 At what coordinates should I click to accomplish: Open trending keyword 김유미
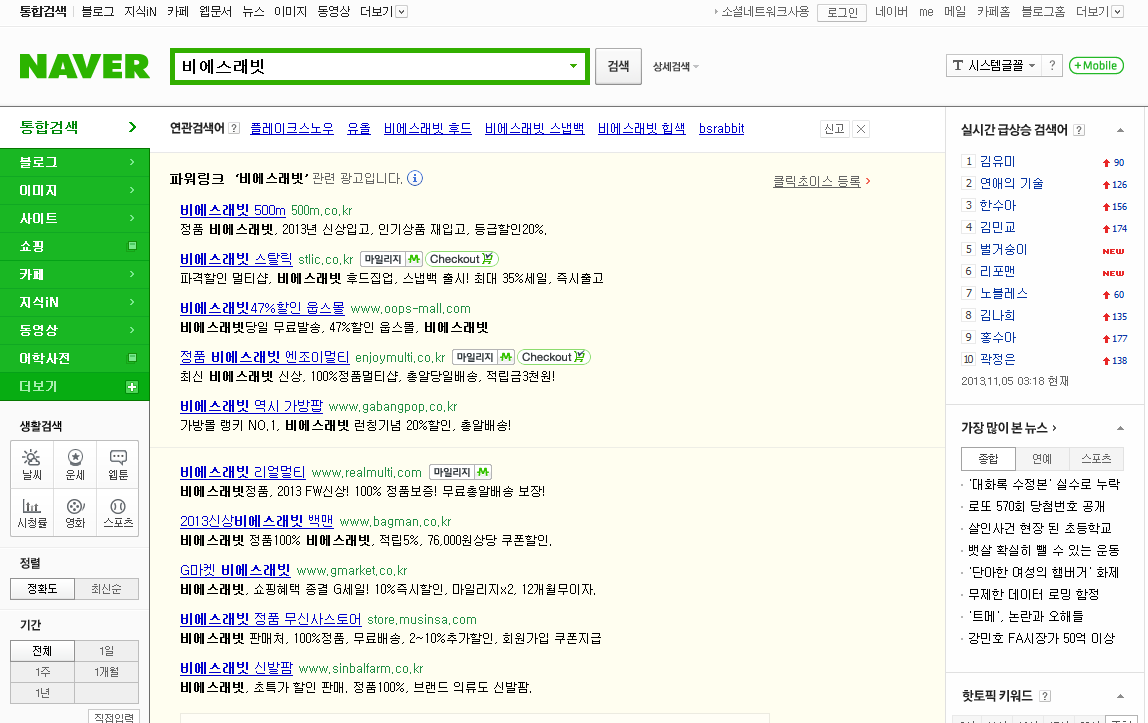pos(997,162)
